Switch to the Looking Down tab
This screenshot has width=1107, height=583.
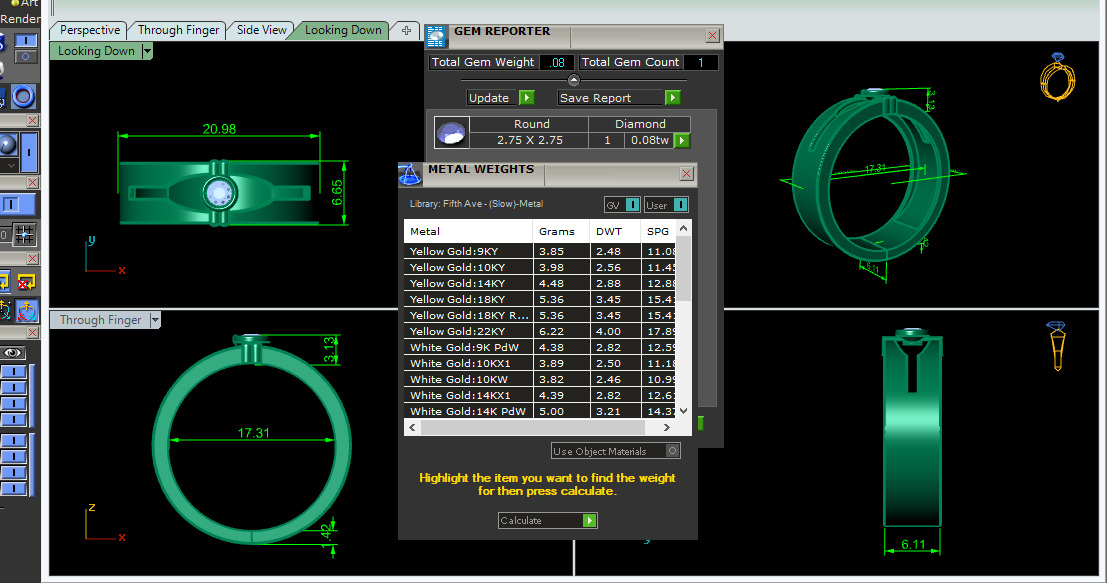pos(343,30)
